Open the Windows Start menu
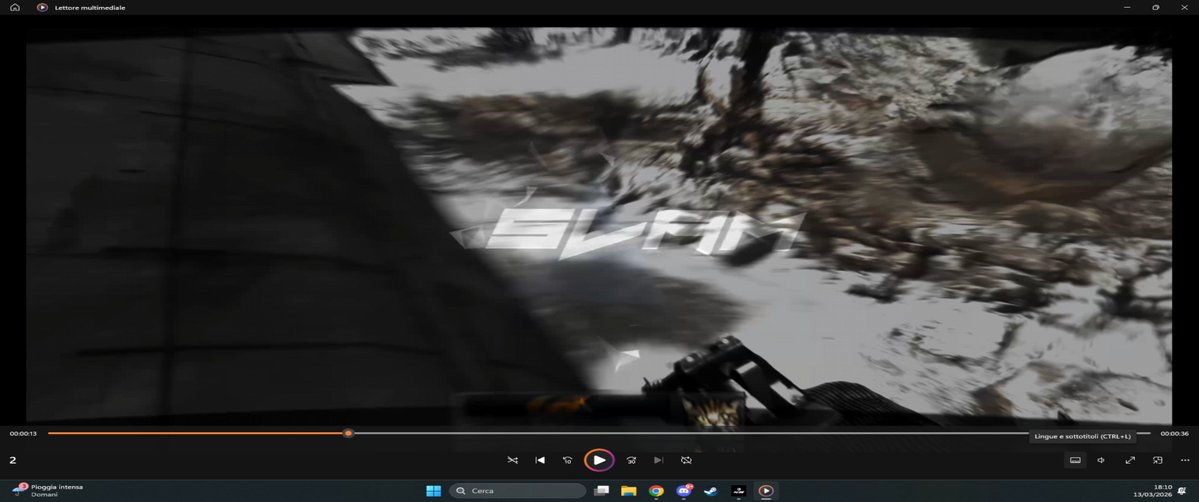Viewport: 1199px width, 502px height. coord(433,491)
